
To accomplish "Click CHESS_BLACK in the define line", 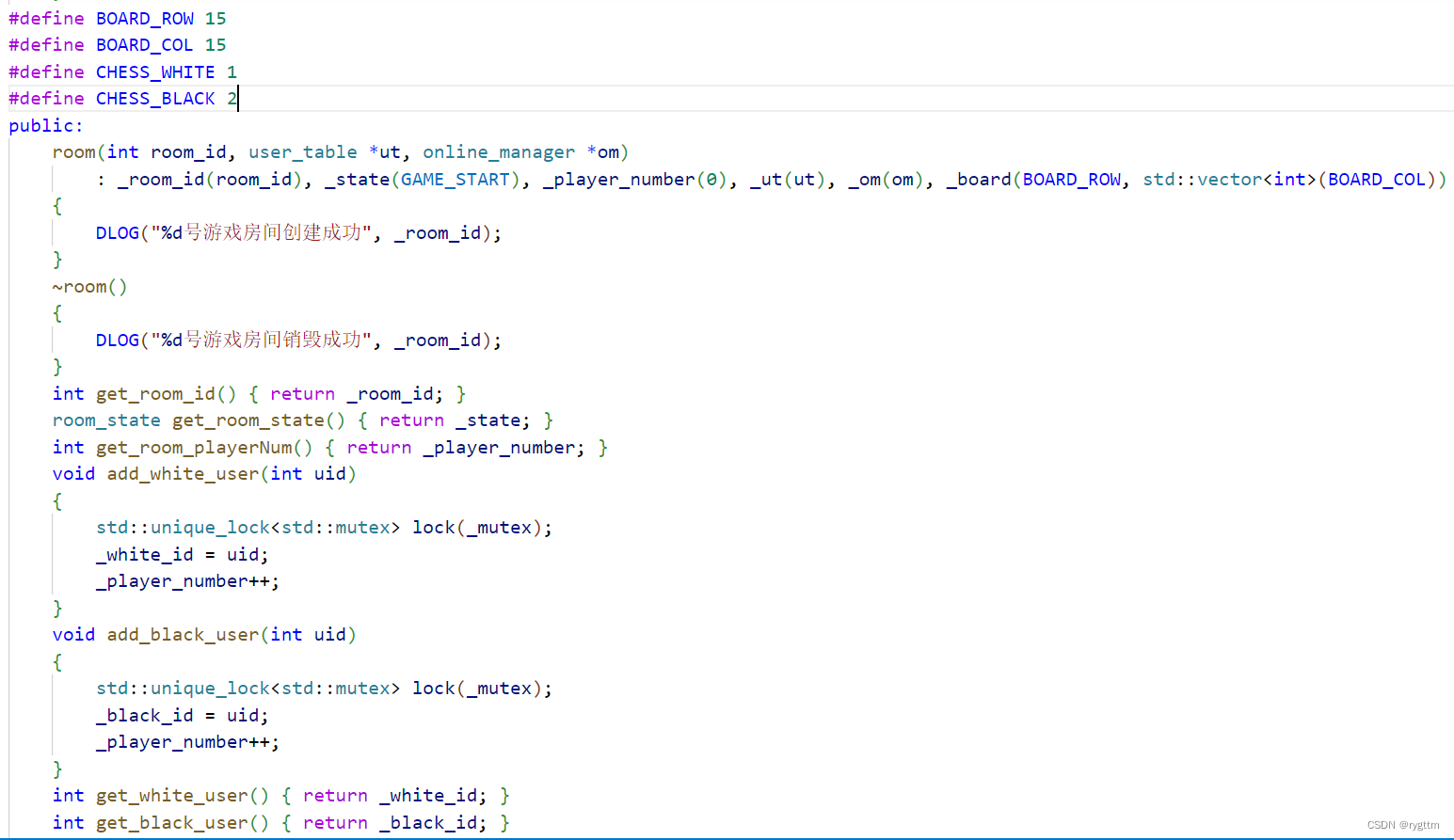I will (155, 98).
